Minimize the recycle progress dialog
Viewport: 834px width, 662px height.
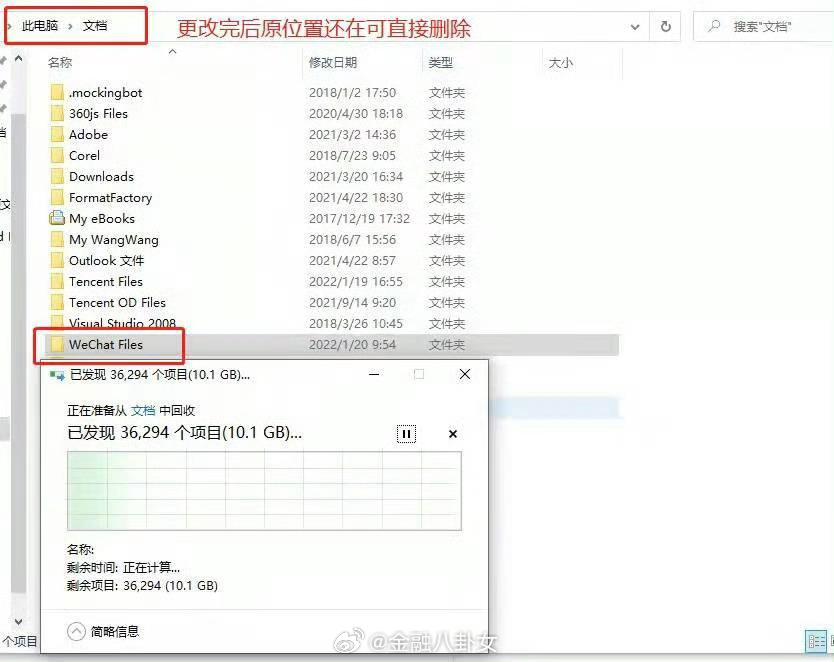pyautogui.click(x=374, y=374)
